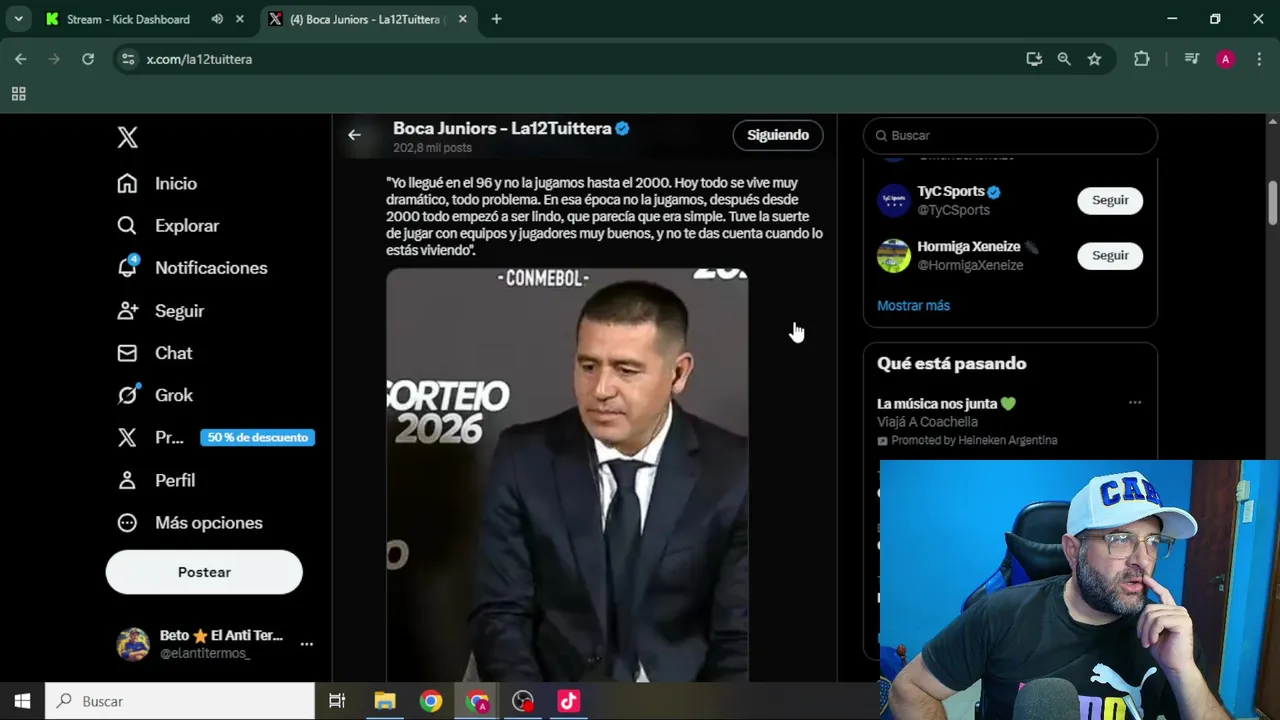Click Boca Juniors - La12Tuittera header name
The width and height of the screenshot is (1280, 720).
502,128
